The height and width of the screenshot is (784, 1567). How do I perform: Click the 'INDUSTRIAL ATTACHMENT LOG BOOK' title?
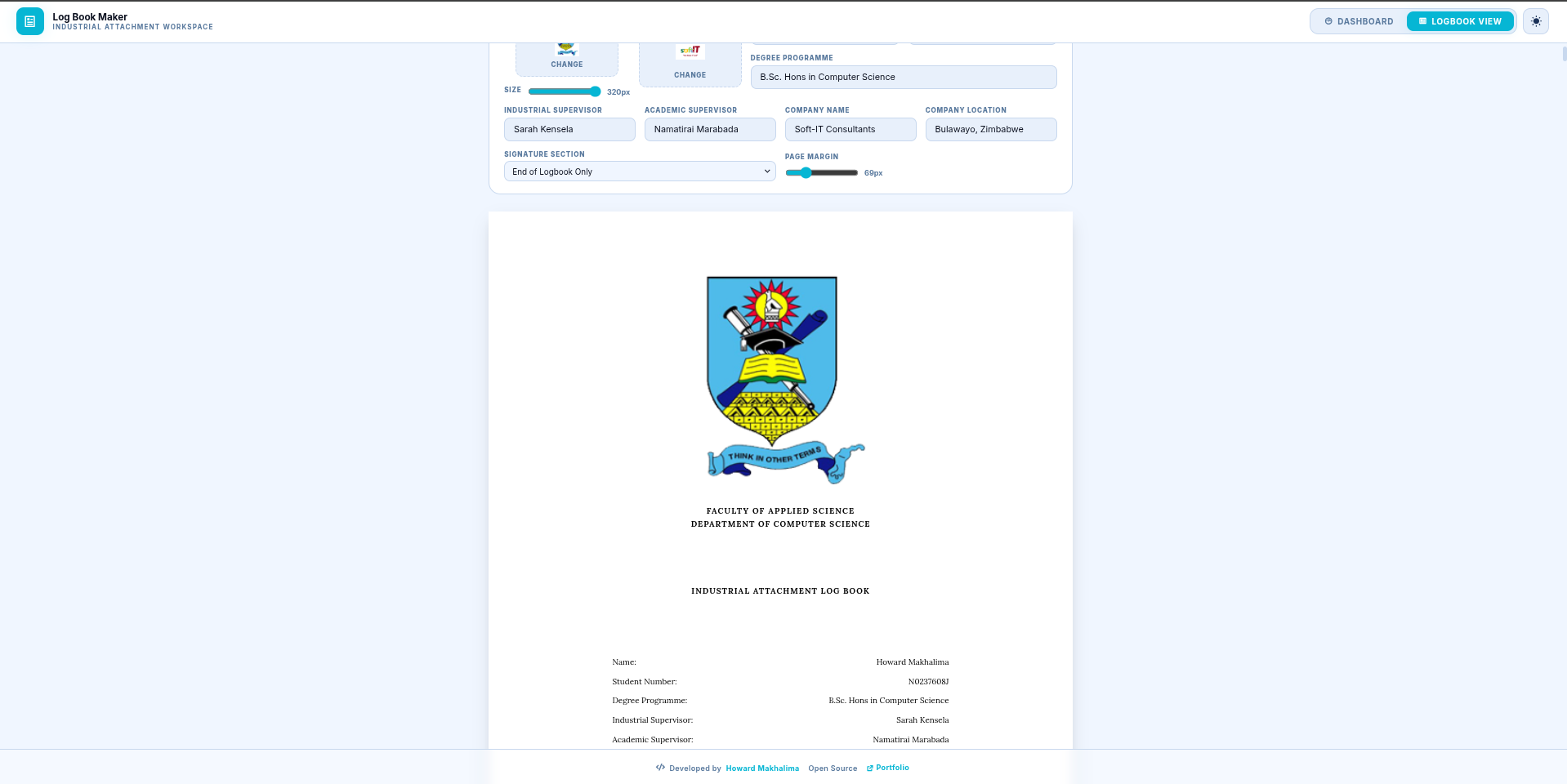[780, 591]
